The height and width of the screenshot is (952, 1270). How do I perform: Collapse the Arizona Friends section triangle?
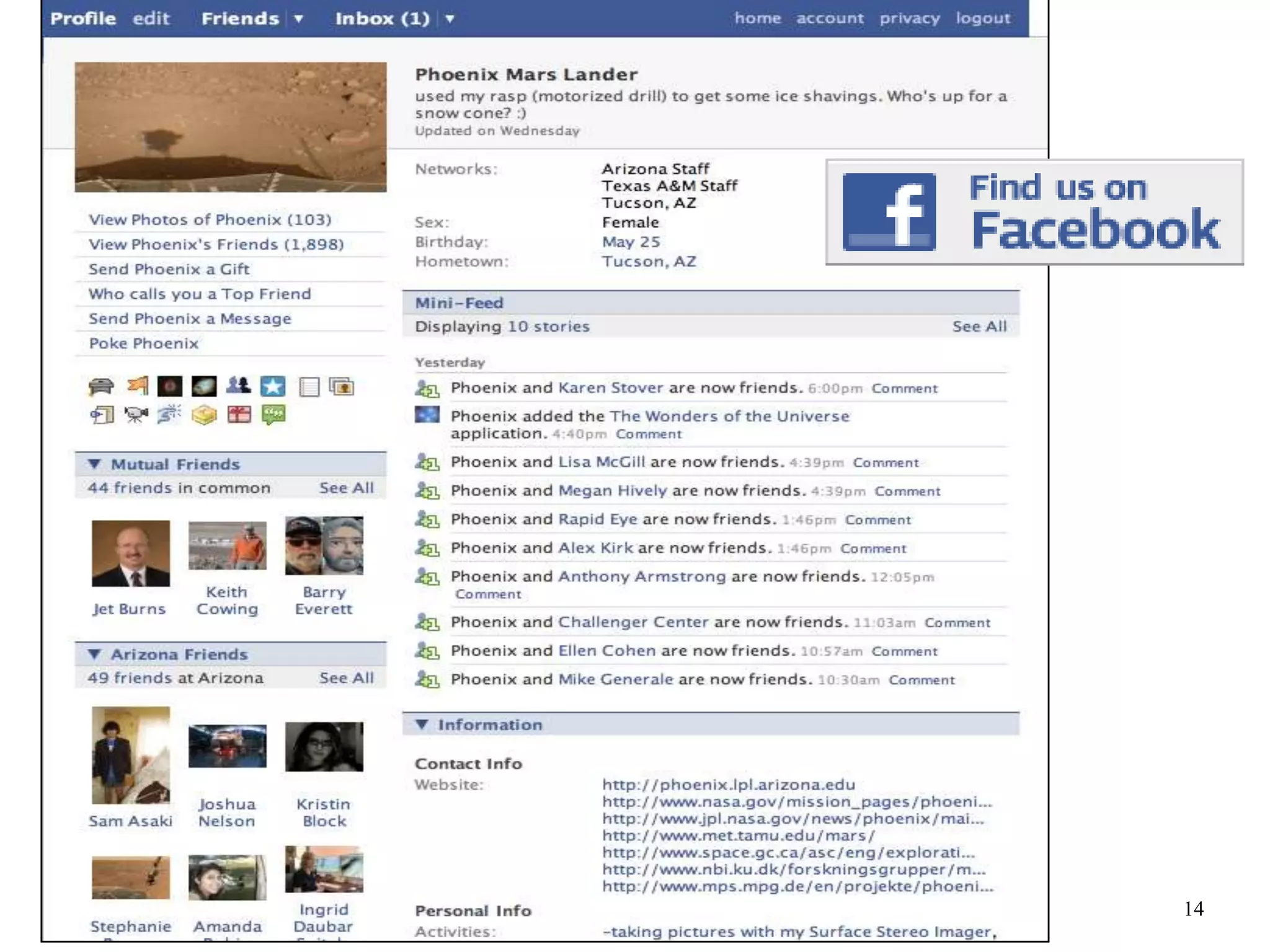(x=94, y=654)
